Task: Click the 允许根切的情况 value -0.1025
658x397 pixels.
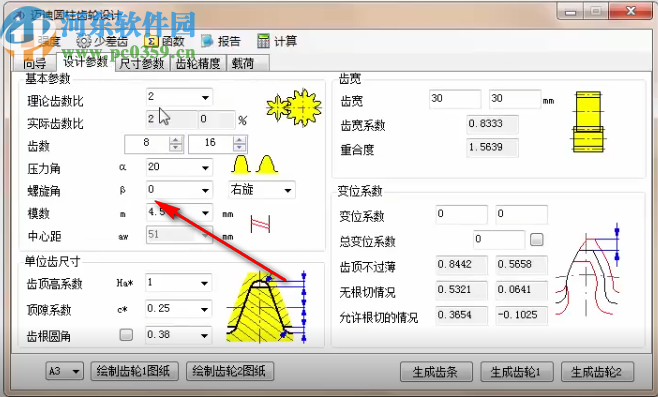Action: click(522, 315)
